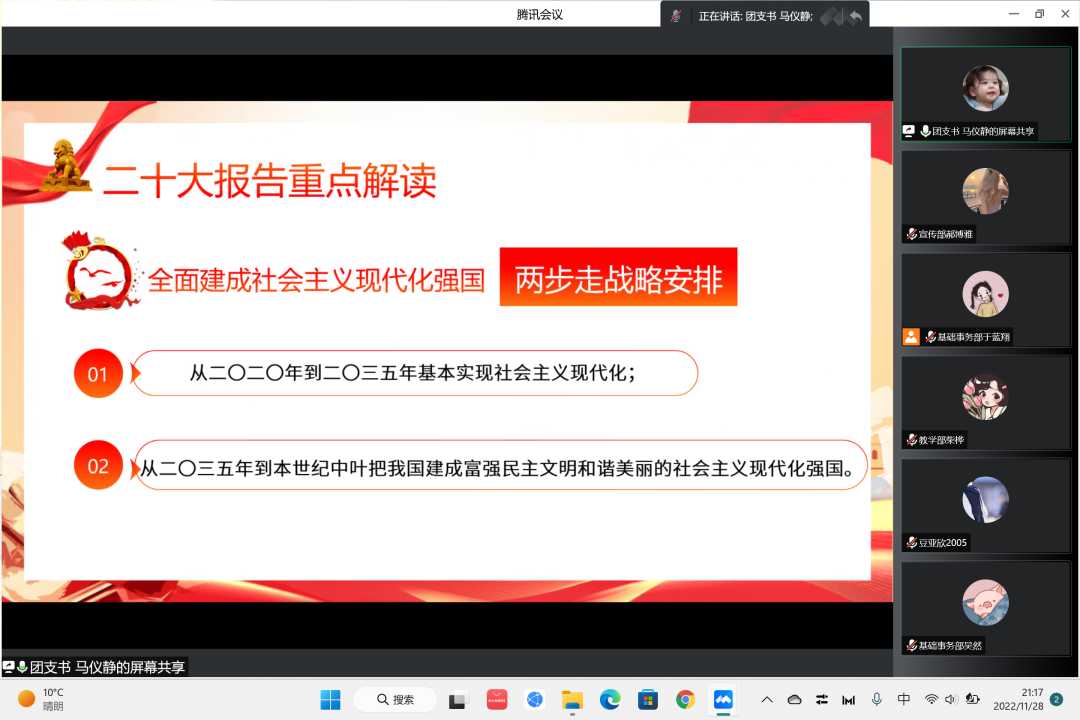Viewport: 1080px width, 720px height.
Task: Open the volume control in system tray
Action: (949, 699)
